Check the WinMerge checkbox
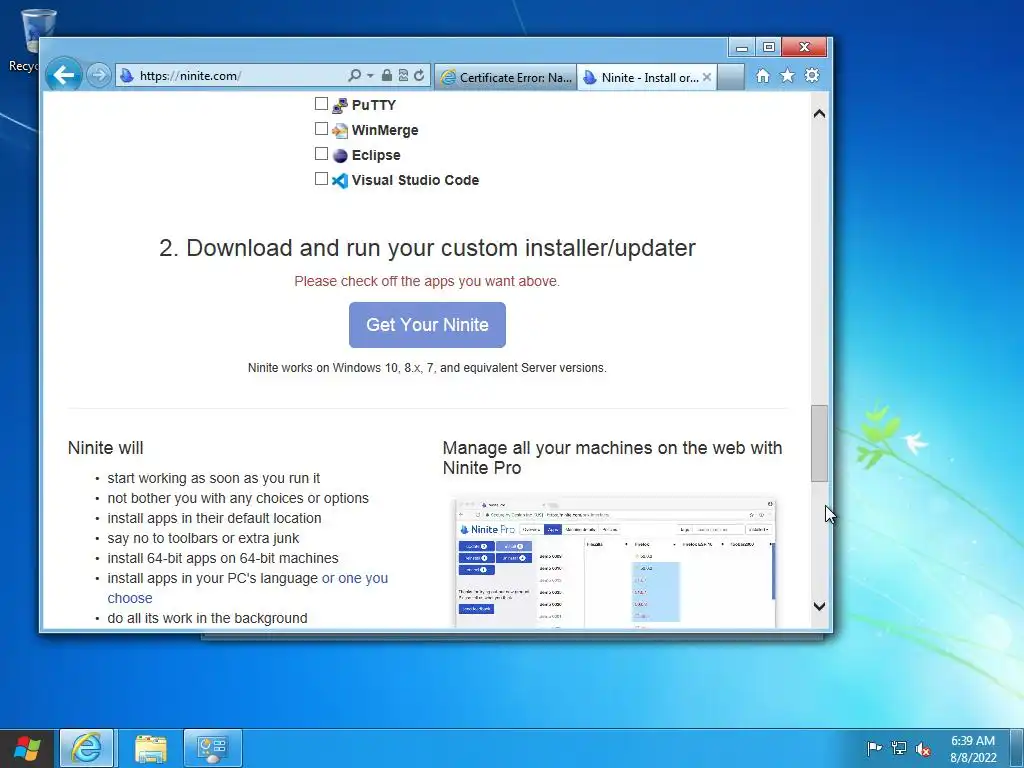The height and width of the screenshot is (768, 1024). pyautogui.click(x=321, y=129)
